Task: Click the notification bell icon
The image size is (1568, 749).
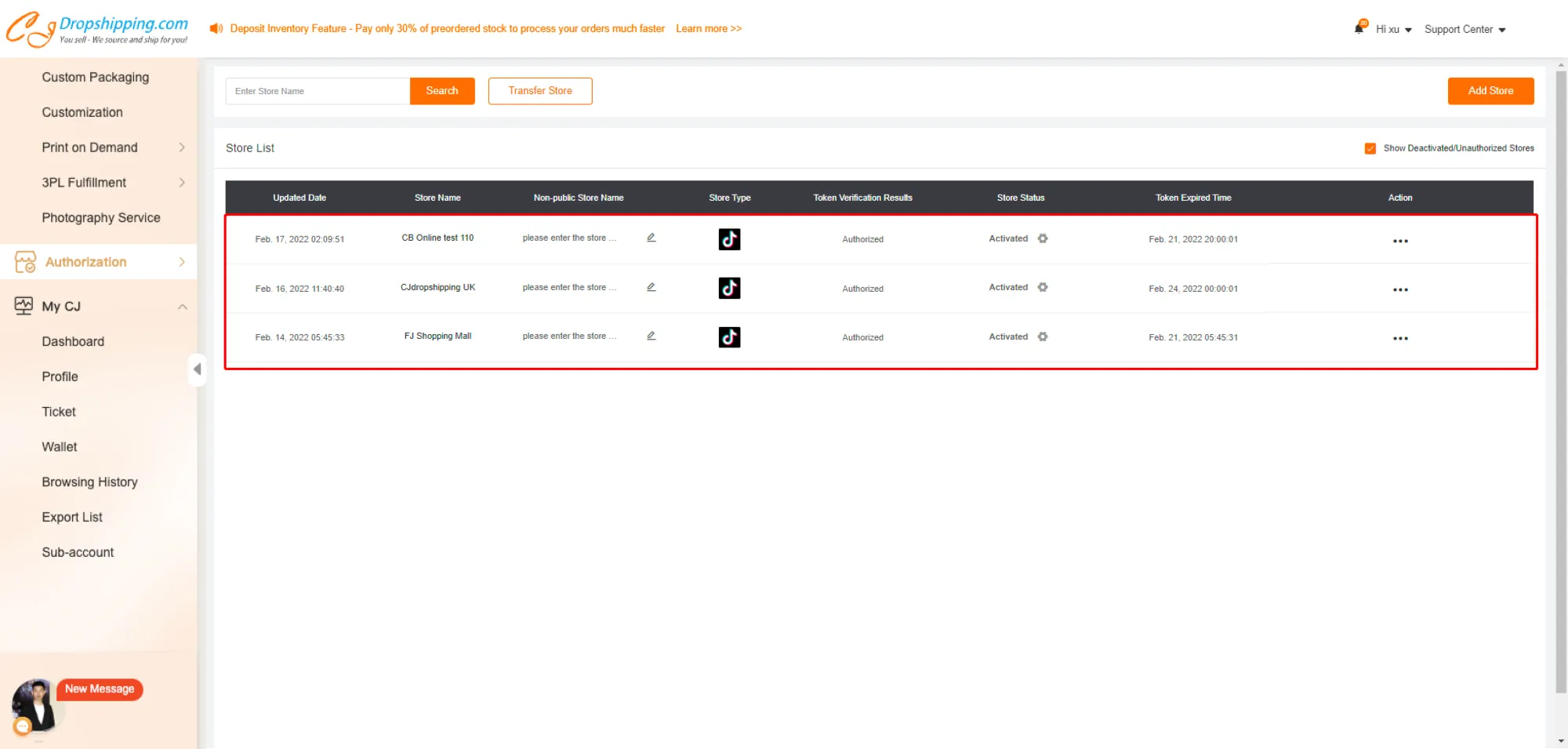Action: pyautogui.click(x=1359, y=28)
